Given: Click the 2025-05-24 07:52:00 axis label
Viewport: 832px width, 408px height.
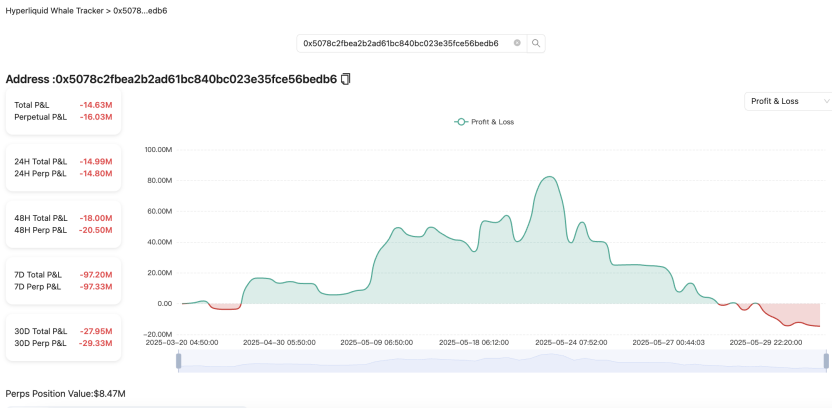Looking at the screenshot, I should [x=571, y=343].
